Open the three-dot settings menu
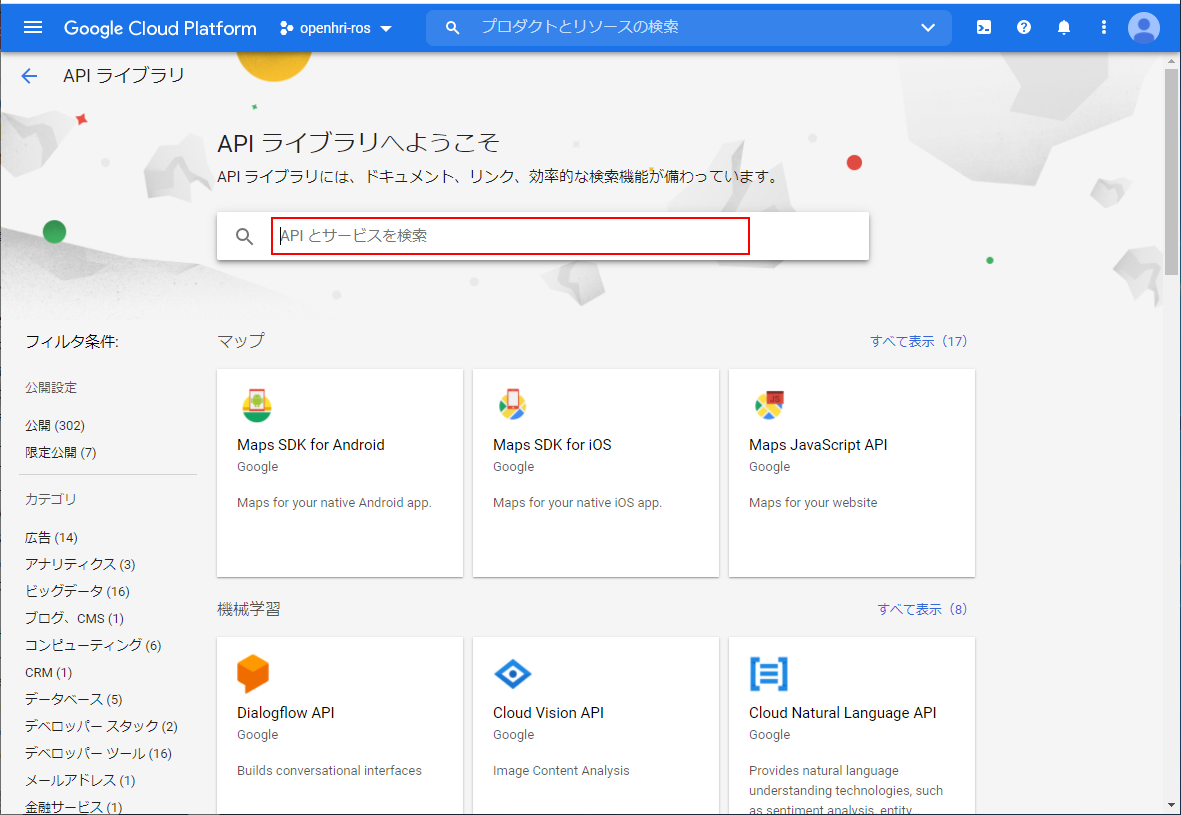 point(1103,28)
